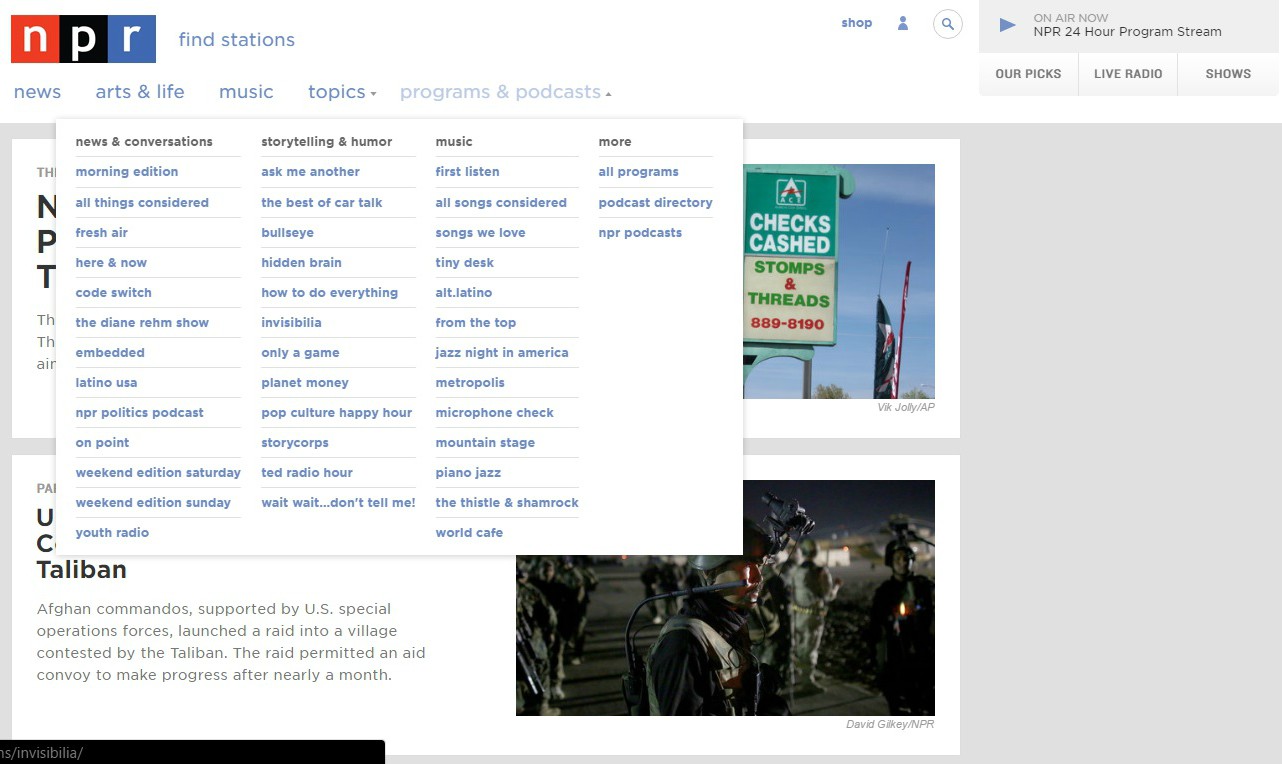Screen dimensions: 1282x764
Task: Click the Checks Cashed sign photo
Action: (x=839, y=281)
